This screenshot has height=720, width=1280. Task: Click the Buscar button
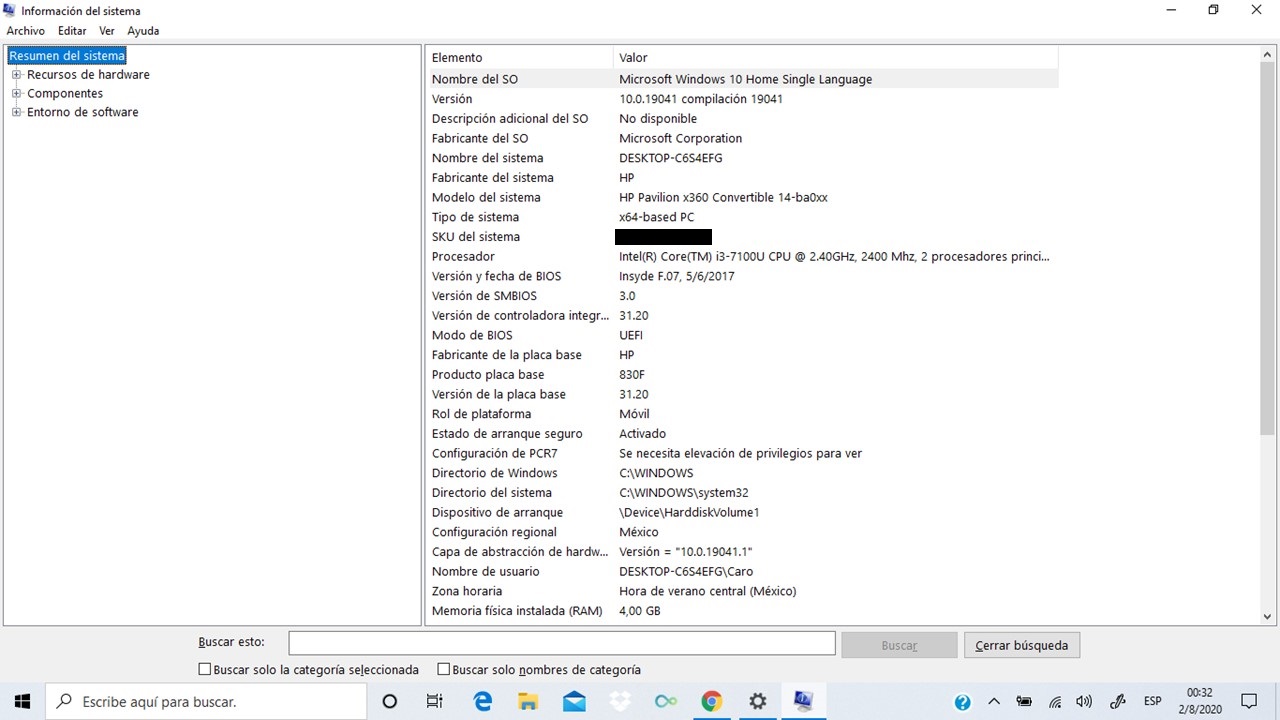pos(899,645)
